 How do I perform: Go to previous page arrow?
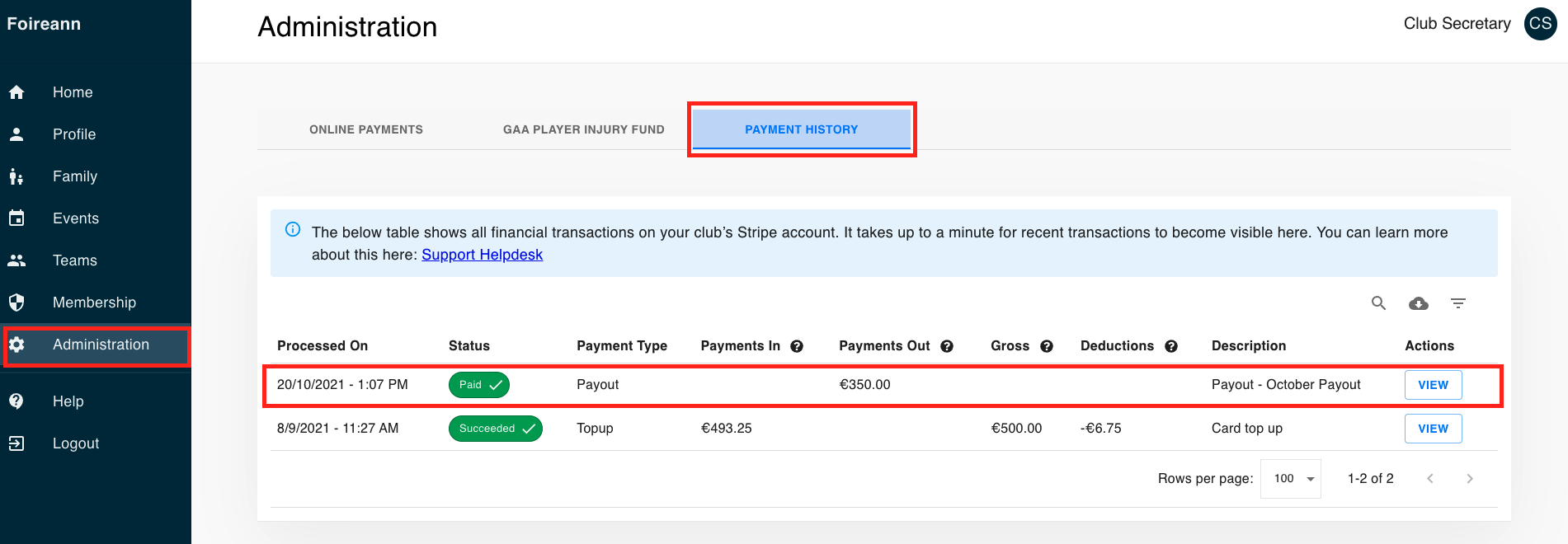(x=1430, y=479)
